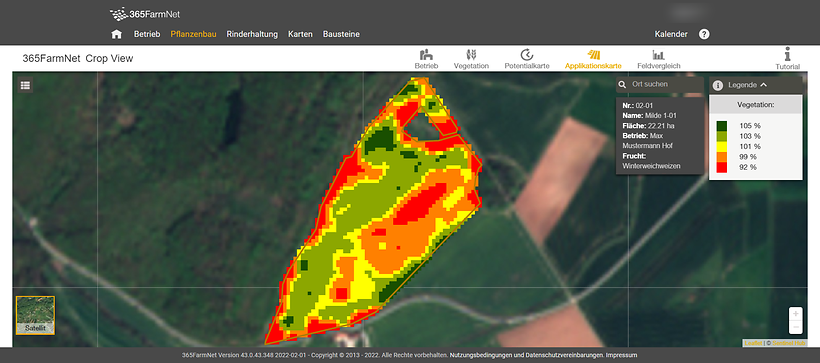The height and width of the screenshot is (363, 820).
Task: Open the Betrieb view icon in Crop View
Action: point(426,54)
